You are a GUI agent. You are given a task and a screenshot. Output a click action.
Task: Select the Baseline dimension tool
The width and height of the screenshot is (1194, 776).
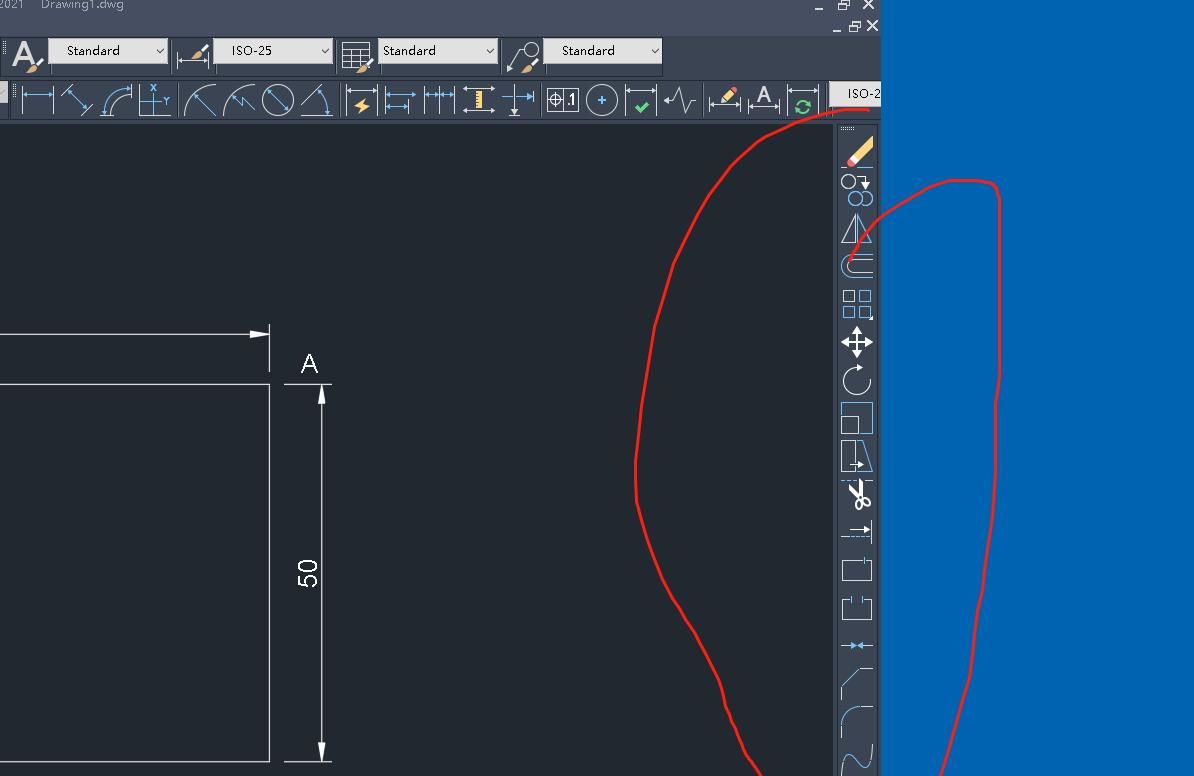coord(400,100)
